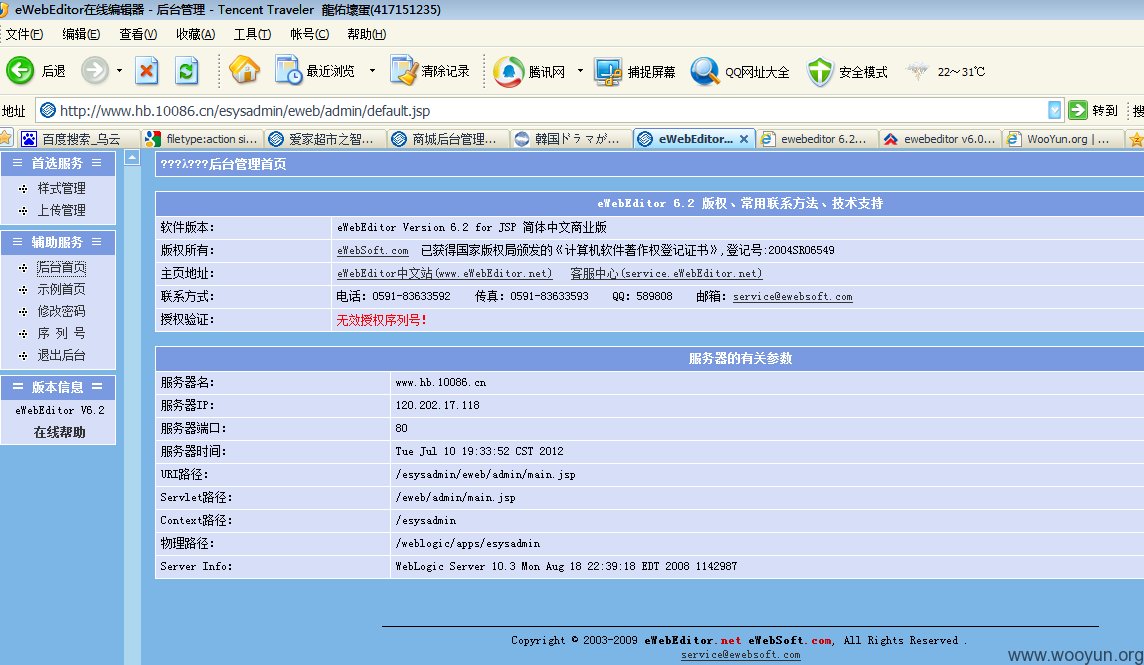Open the 查看(V) menu

pos(138,34)
